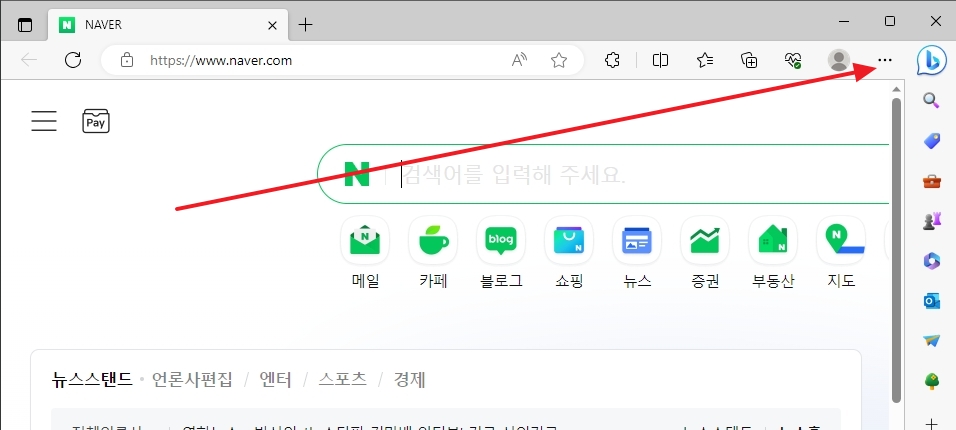Open sidebar Tools briefcase icon
The image size is (956, 430).
pos(932,181)
